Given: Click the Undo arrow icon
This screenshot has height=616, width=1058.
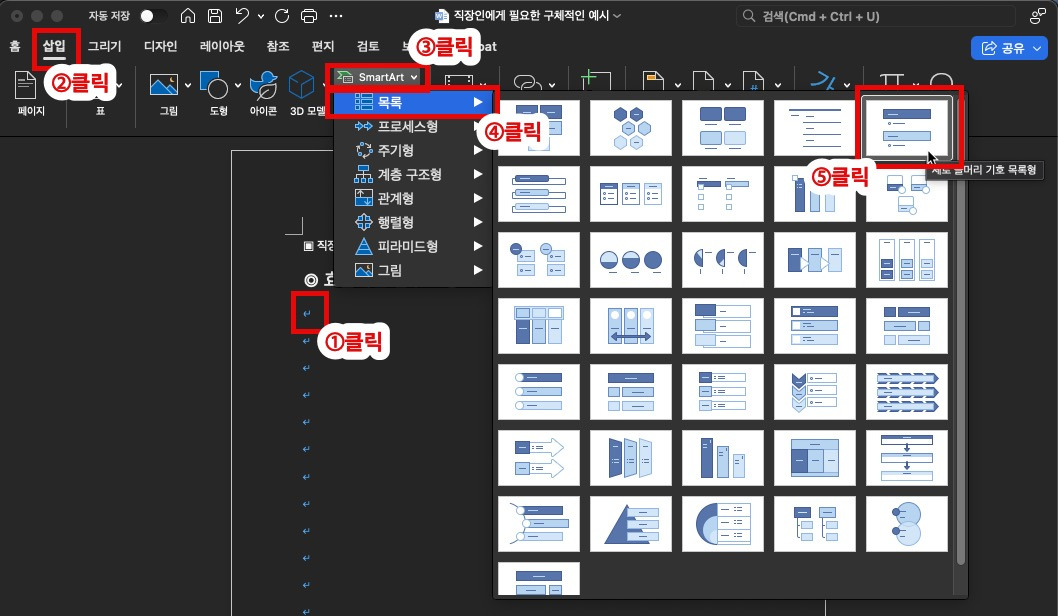Looking at the screenshot, I should click(x=242, y=16).
